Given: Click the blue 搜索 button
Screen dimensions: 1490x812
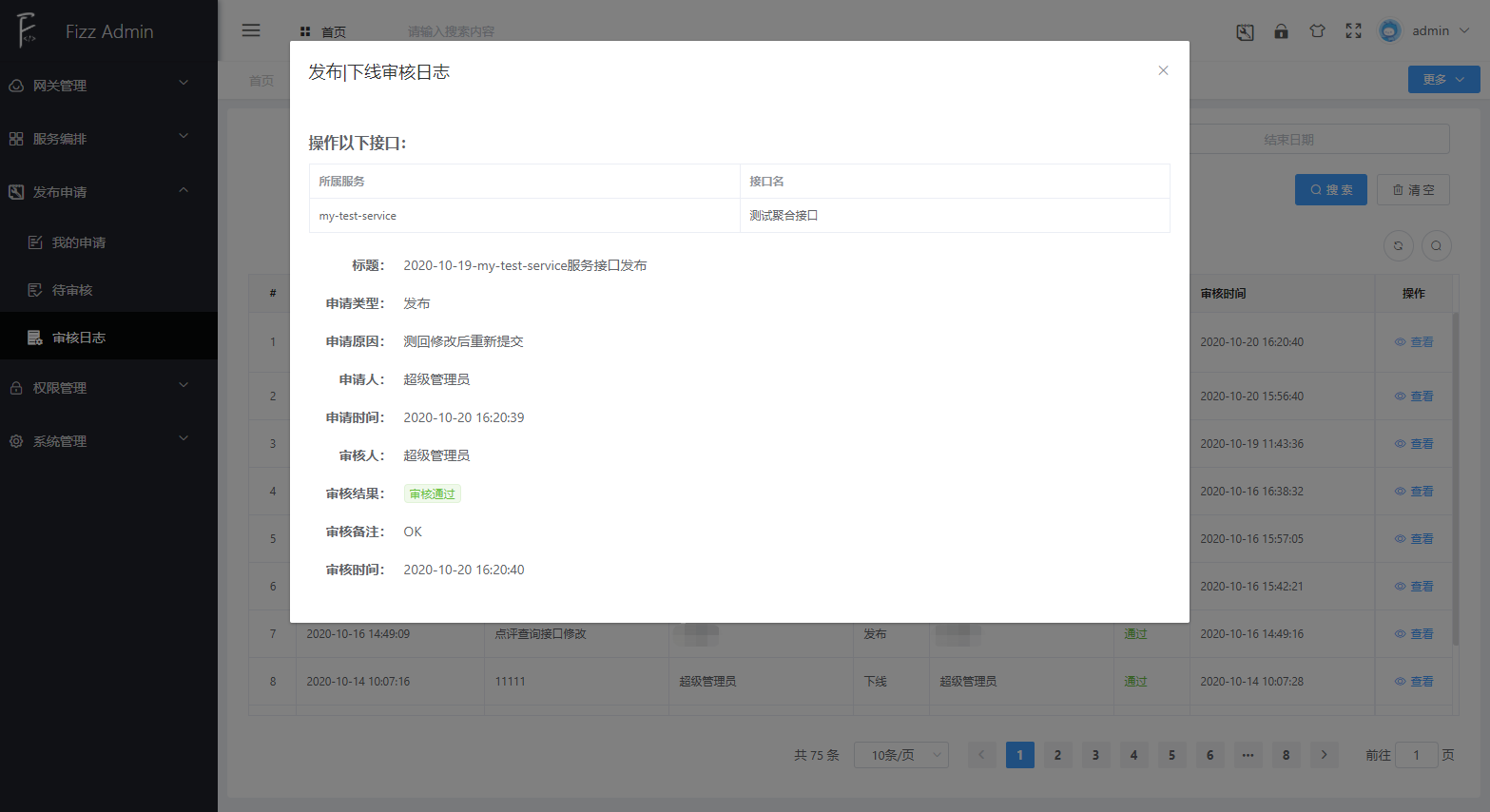Looking at the screenshot, I should 1330,190.
